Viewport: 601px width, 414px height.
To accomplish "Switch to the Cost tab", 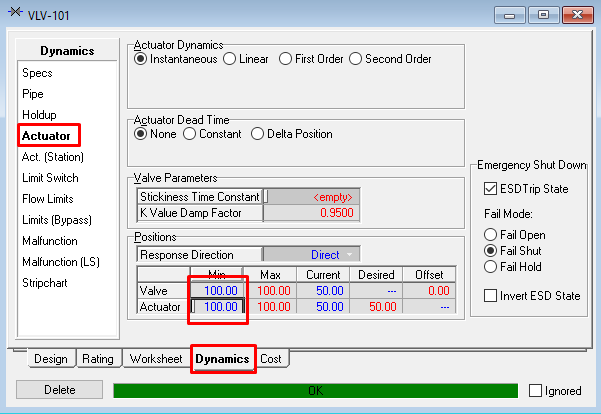I will [x=271, y=359].
